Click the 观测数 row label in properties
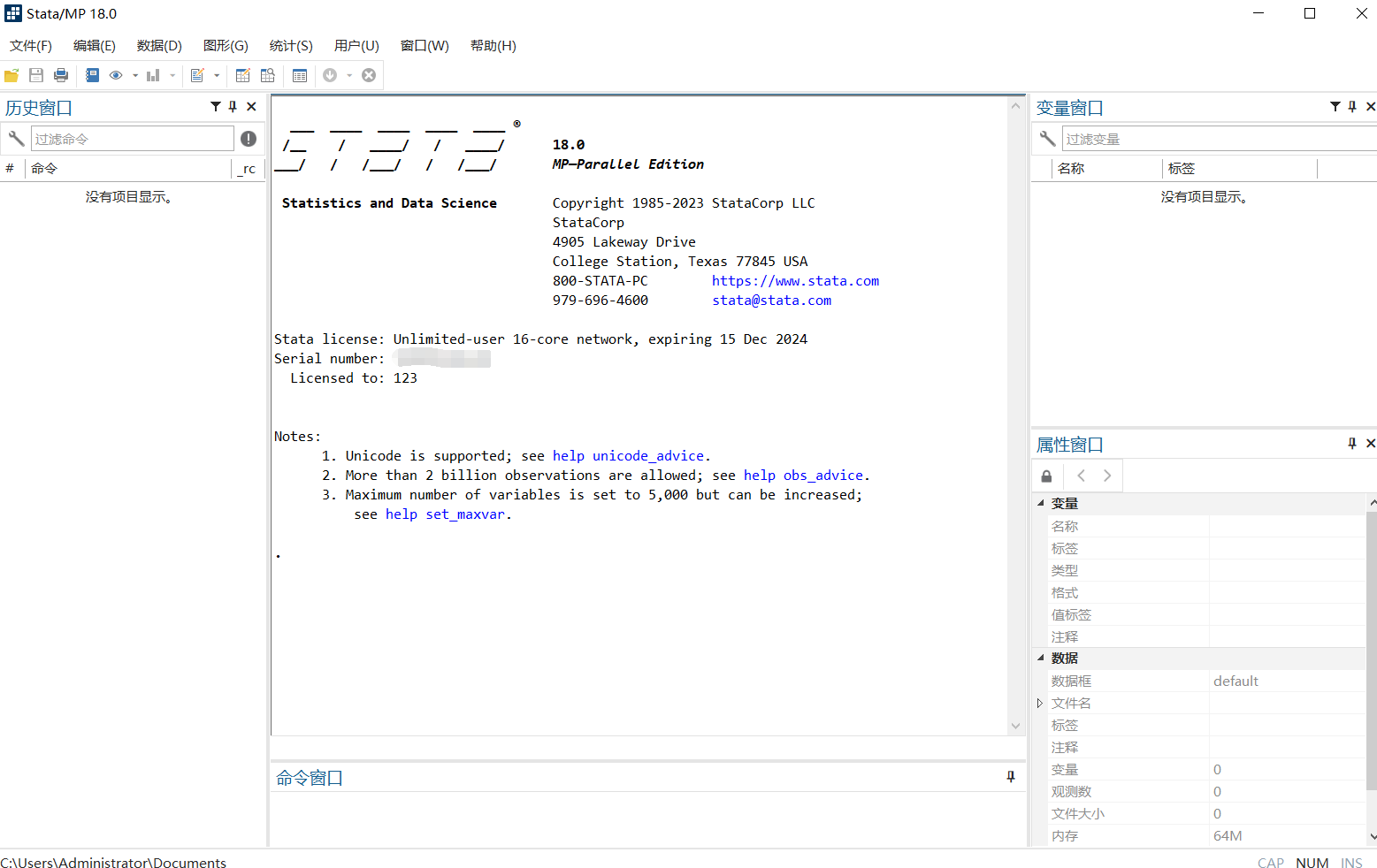 pos(1071,791)
